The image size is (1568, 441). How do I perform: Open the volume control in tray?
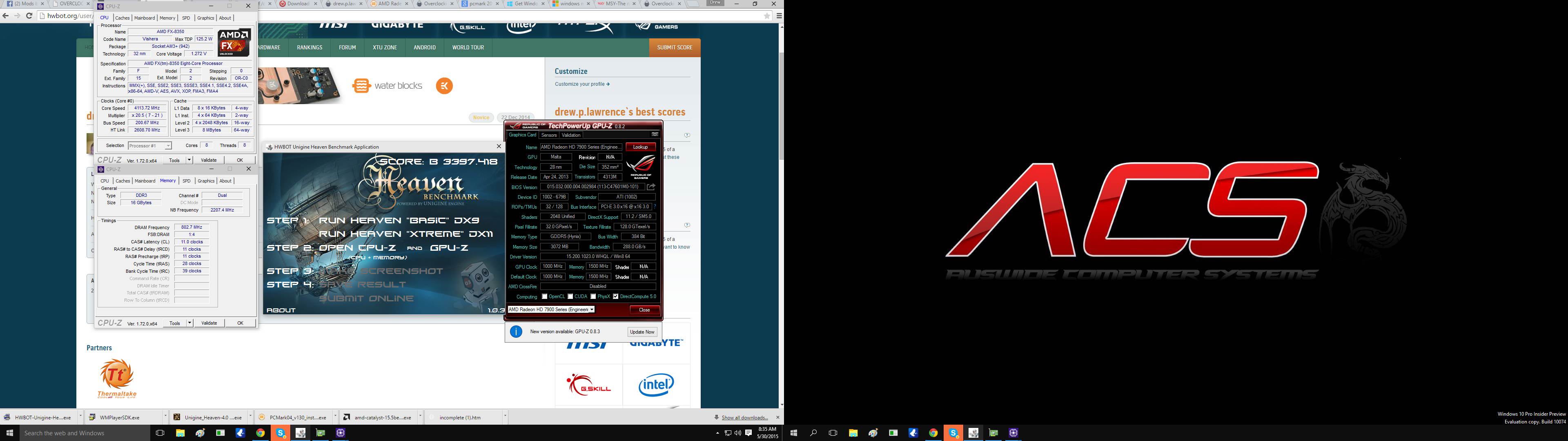[x=738, y=433]
